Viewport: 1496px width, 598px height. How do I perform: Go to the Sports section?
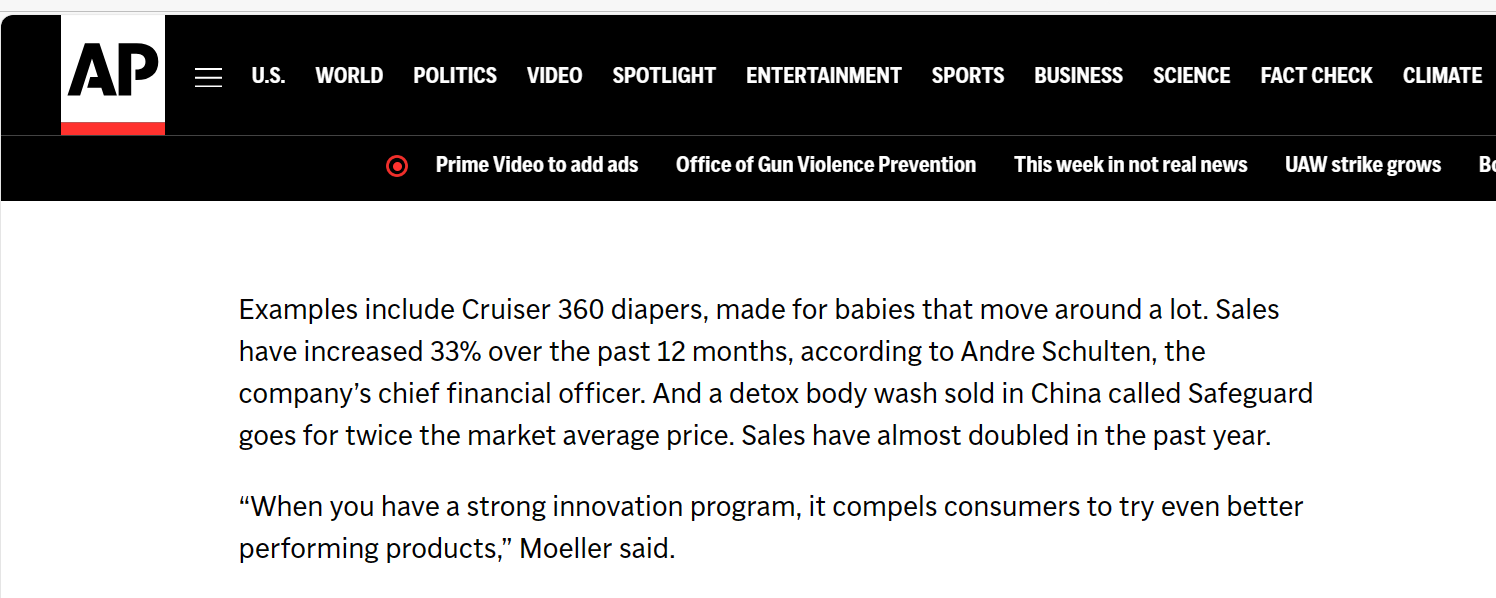(x=968, y=76)
